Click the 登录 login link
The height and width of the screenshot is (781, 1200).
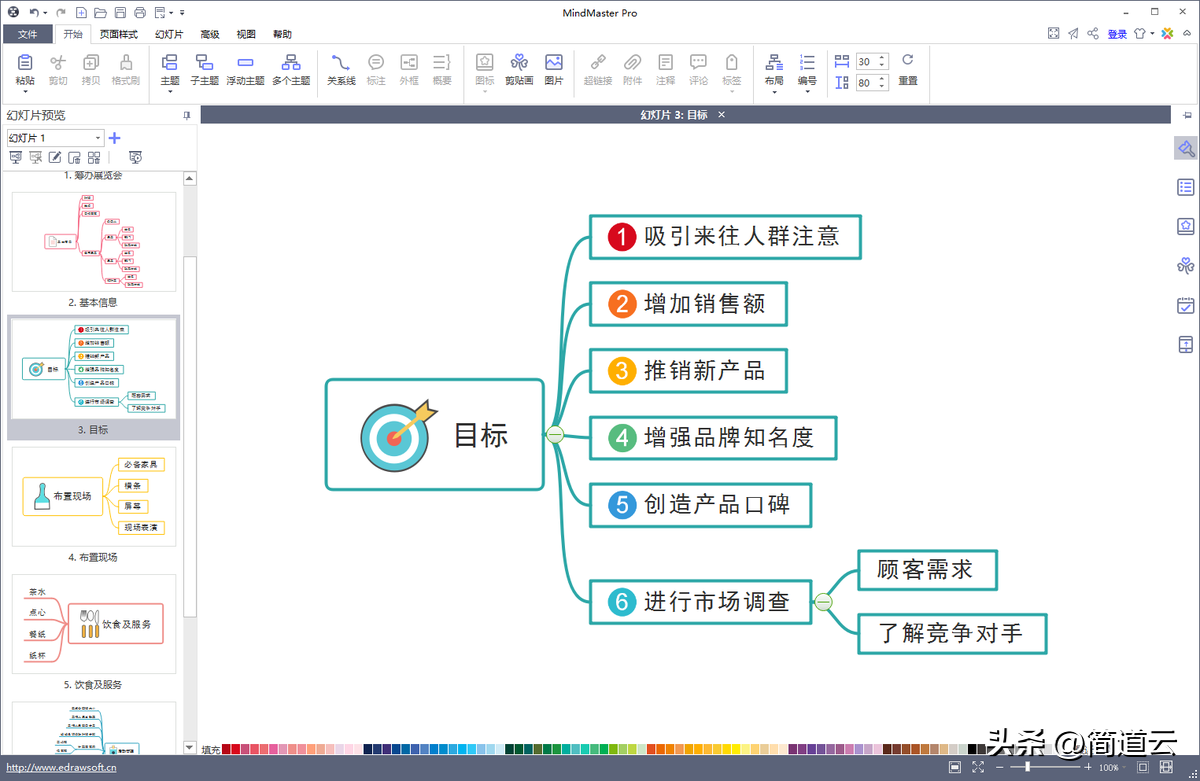click(x=1117, y=34)
